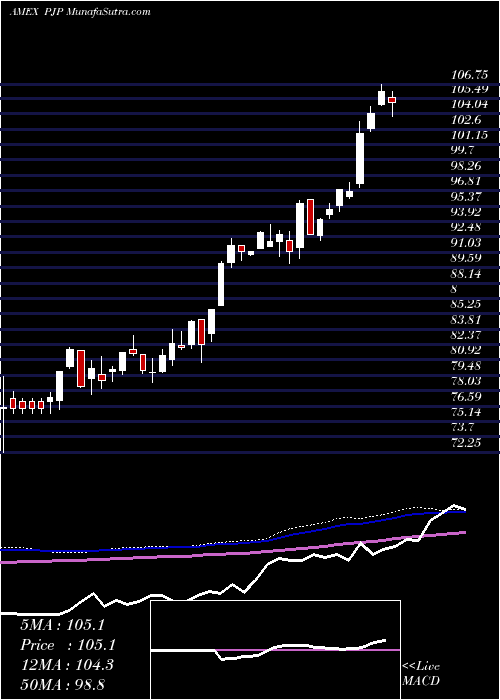Click the 72.25 price axis label
The height and width of the screenshot is (700, 500).
pyautogui.click(x=466, y=442)
